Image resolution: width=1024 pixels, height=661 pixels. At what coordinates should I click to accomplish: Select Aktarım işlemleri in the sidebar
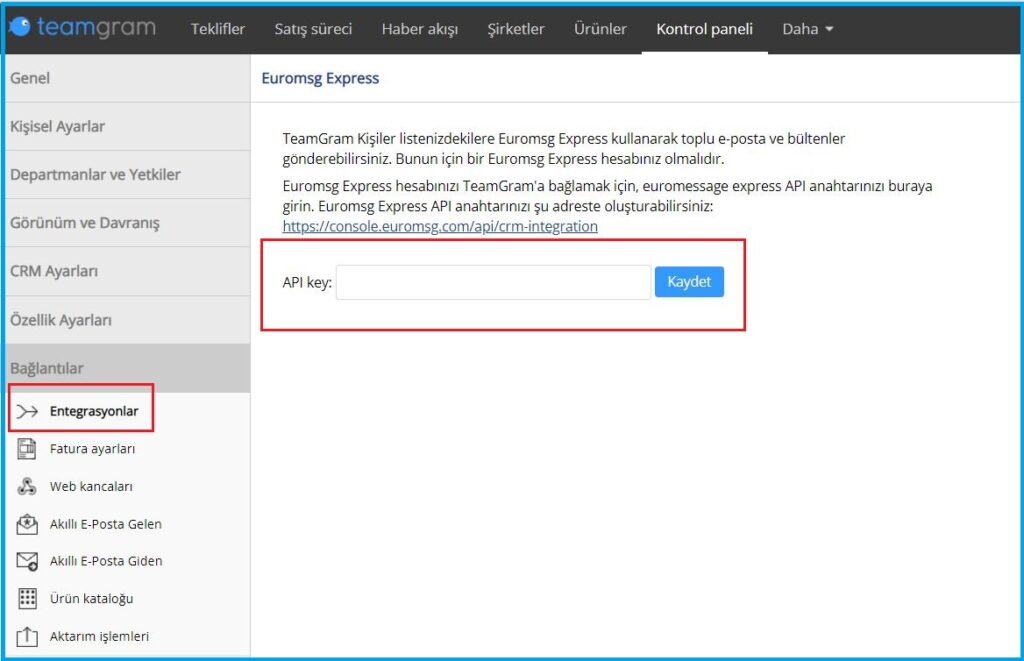click(99, 636)
